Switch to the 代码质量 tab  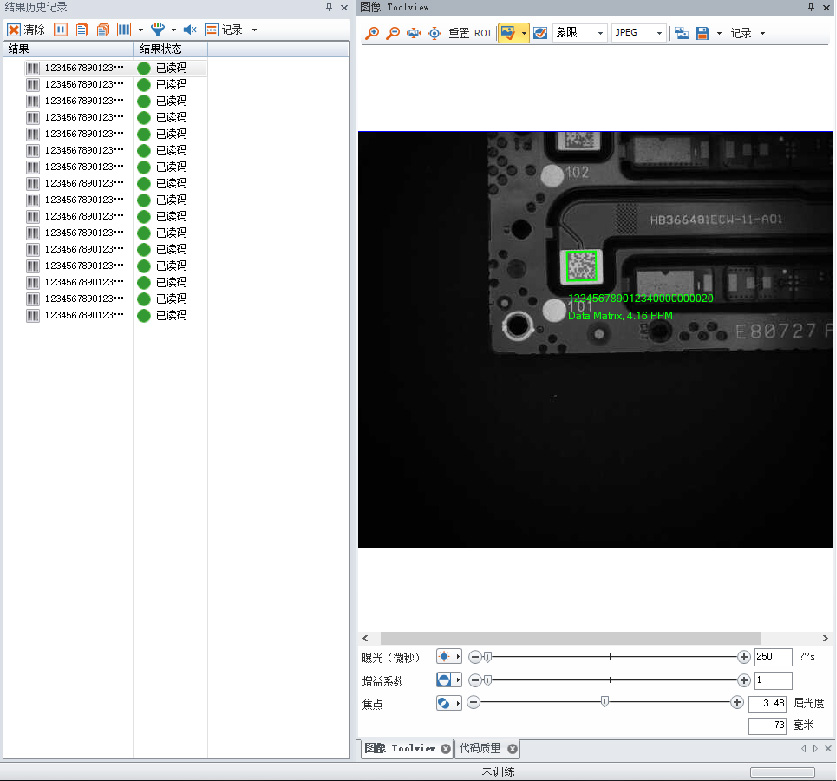coord(480,748)
